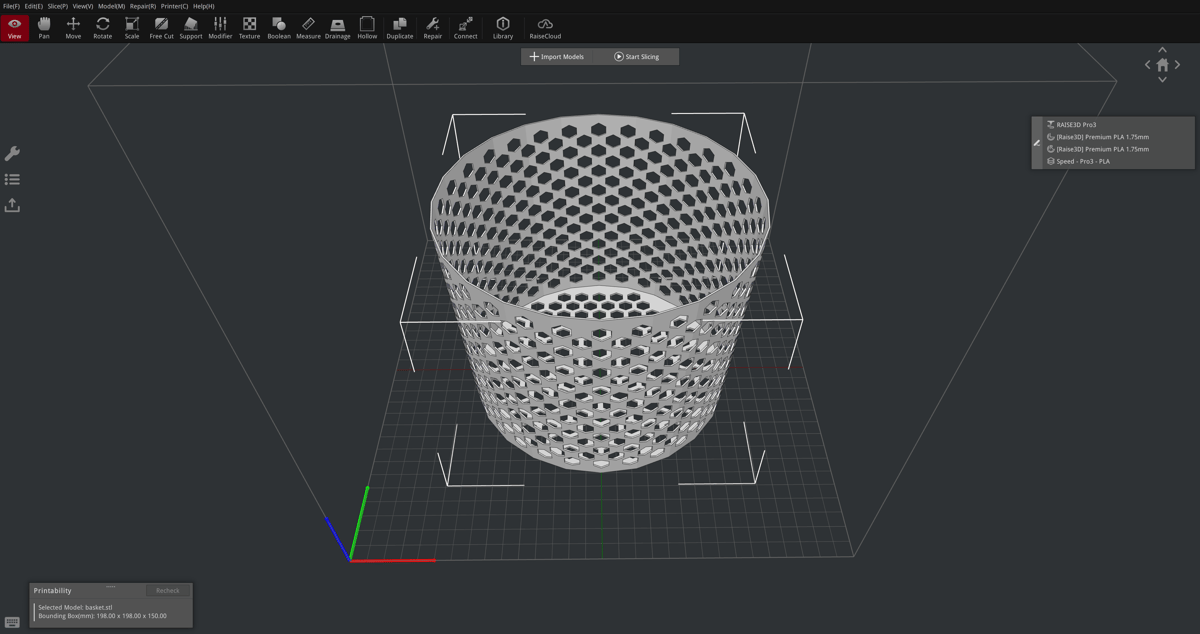This screenshot has height=634, width=1200.
Task: Click the Connect printer icon
Action: 466,27
